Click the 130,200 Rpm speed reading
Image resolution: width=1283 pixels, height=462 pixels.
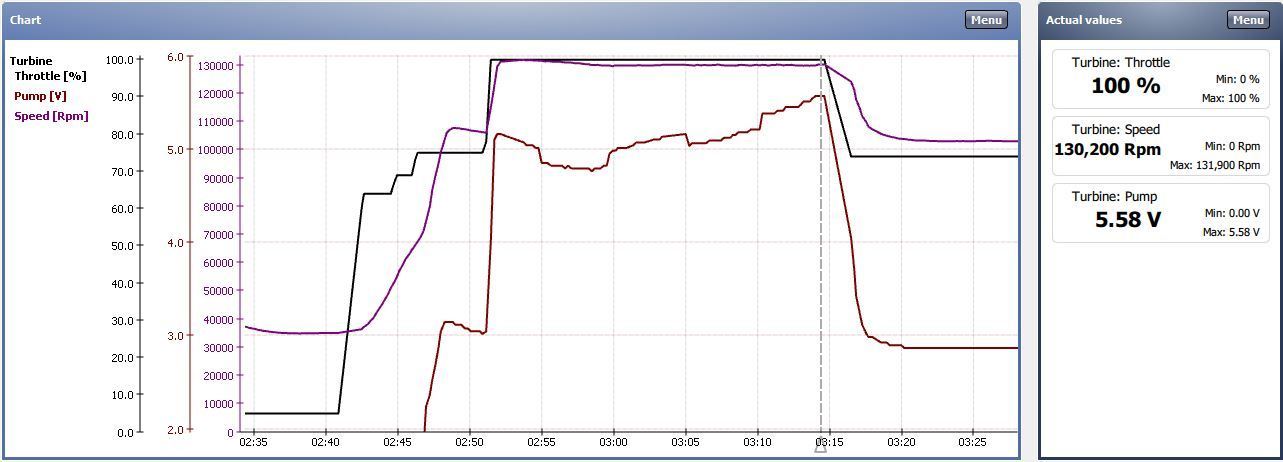(x=1107, y=150)
